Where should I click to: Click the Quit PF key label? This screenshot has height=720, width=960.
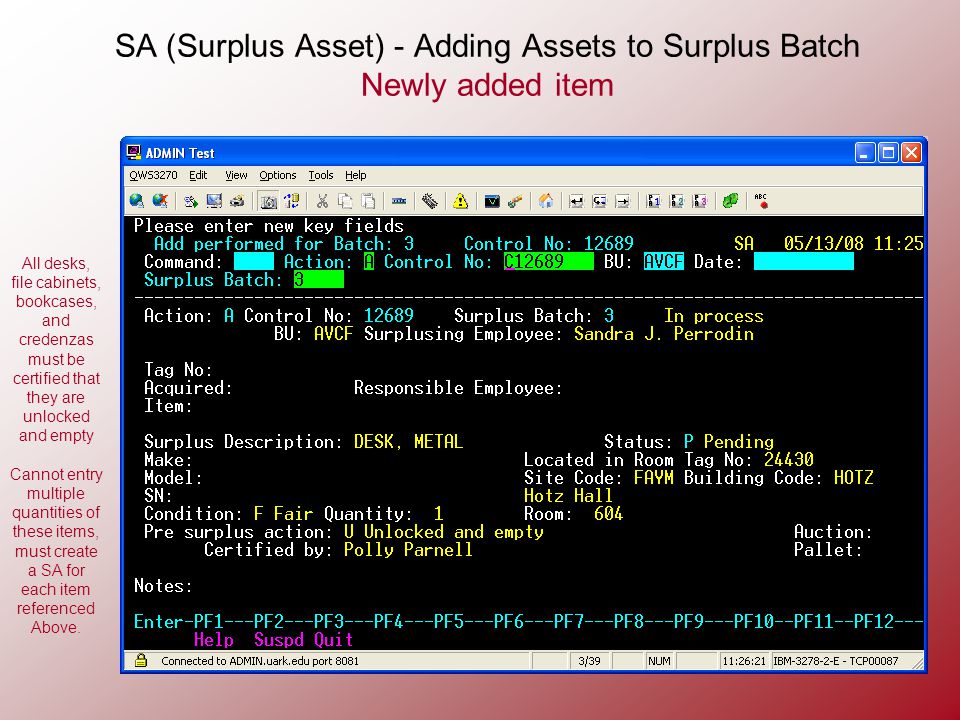click(x=333, y=640)
